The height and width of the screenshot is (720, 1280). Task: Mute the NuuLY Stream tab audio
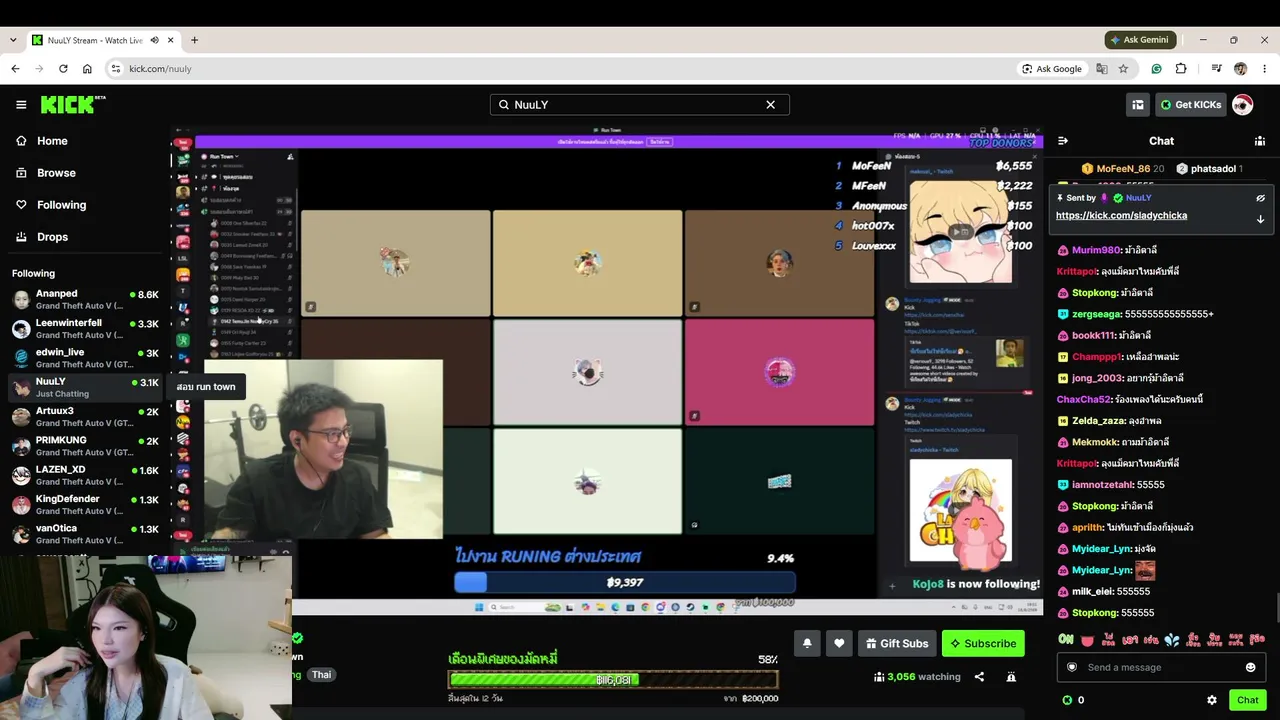point(154,40)
